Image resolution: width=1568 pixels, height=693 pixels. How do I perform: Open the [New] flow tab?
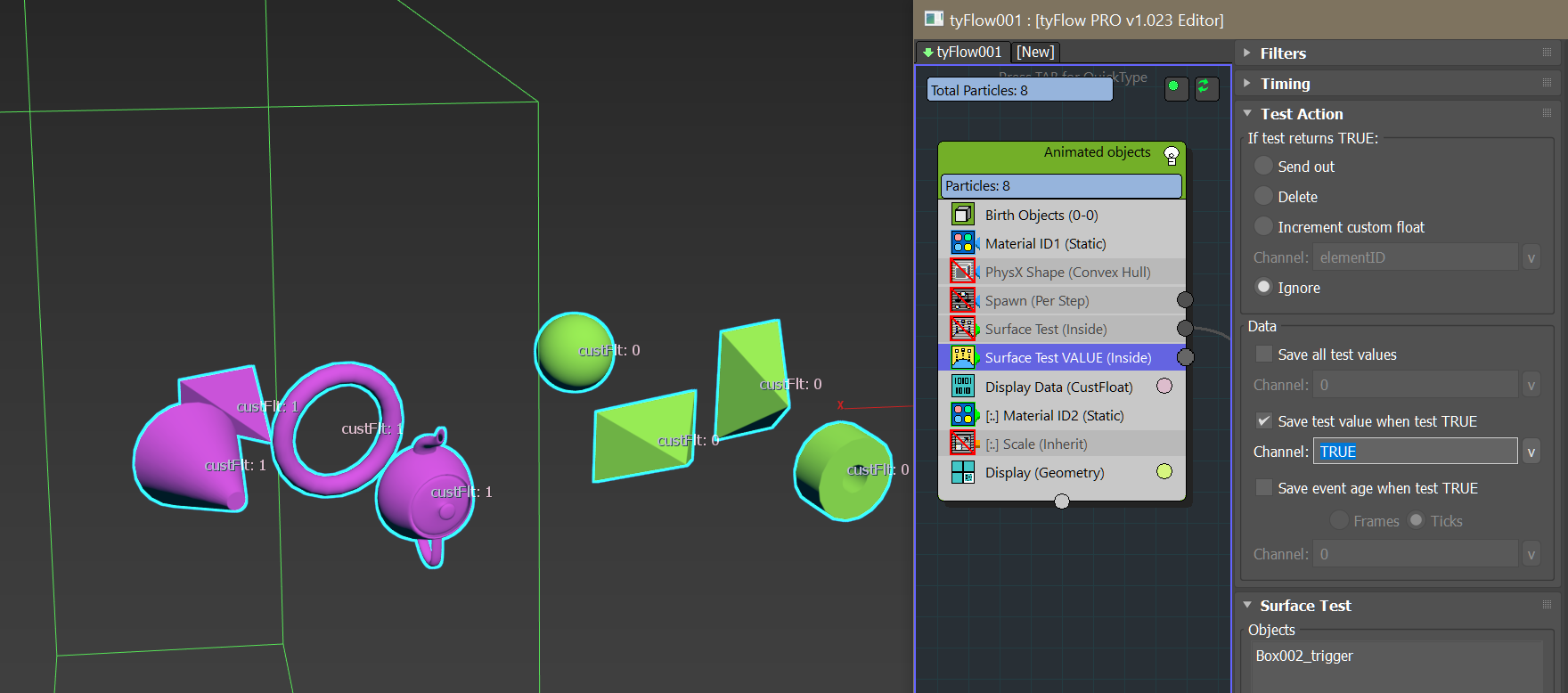(x=1035, y=53)
